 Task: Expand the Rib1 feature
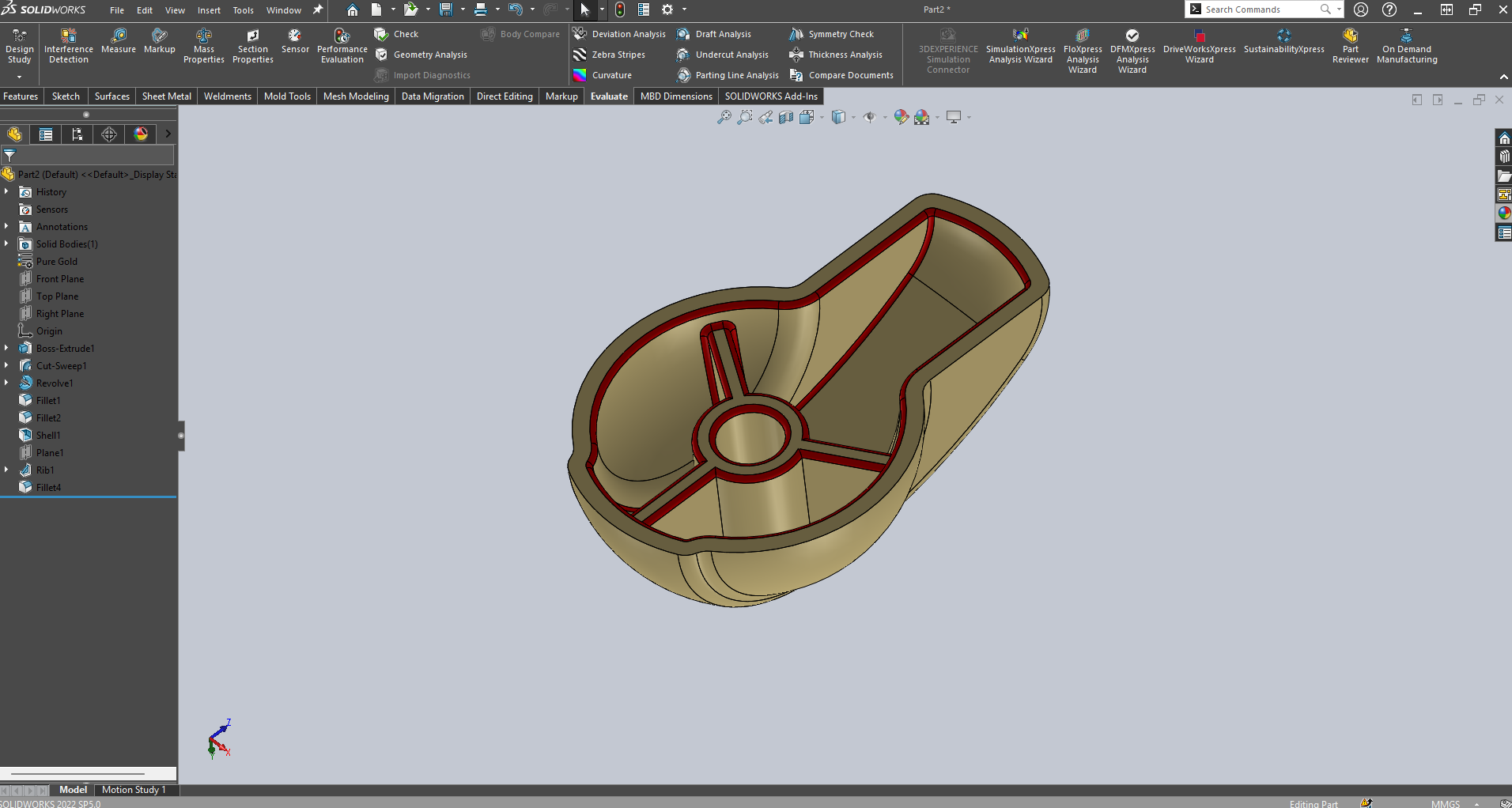tap(6, 470)
